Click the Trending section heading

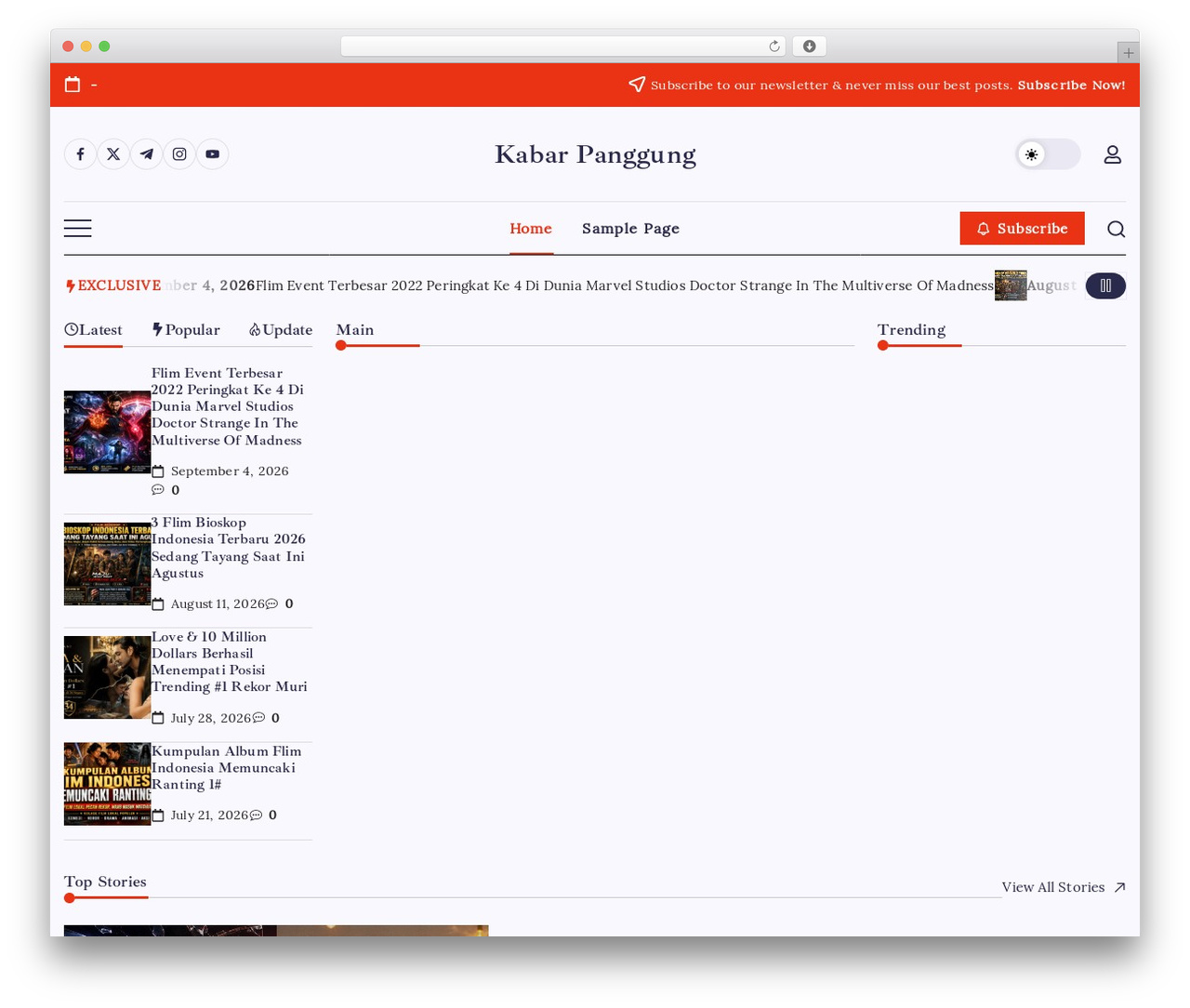[911, 329]
